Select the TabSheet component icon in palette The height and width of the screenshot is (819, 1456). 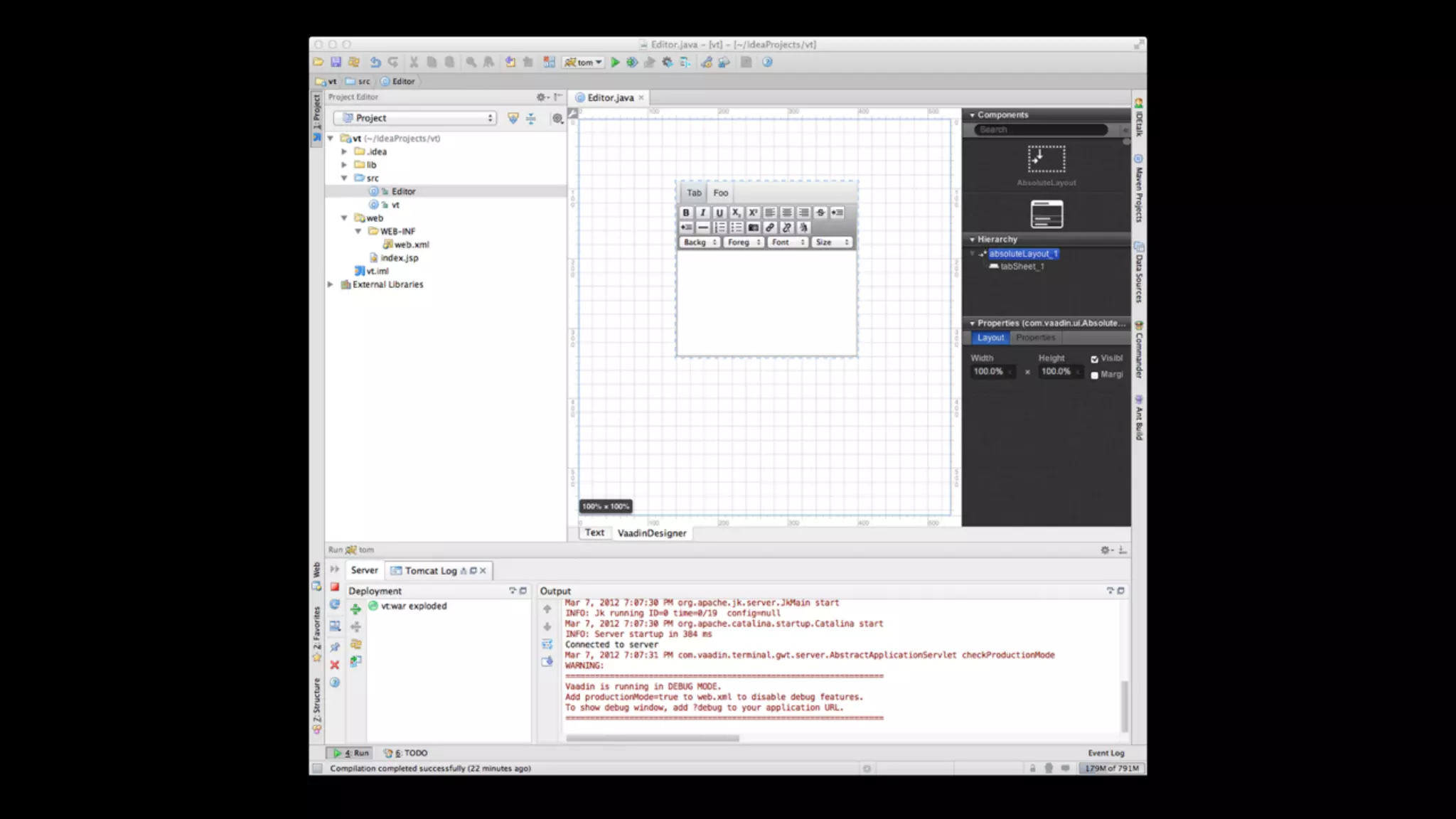(x=1046, y=214)
